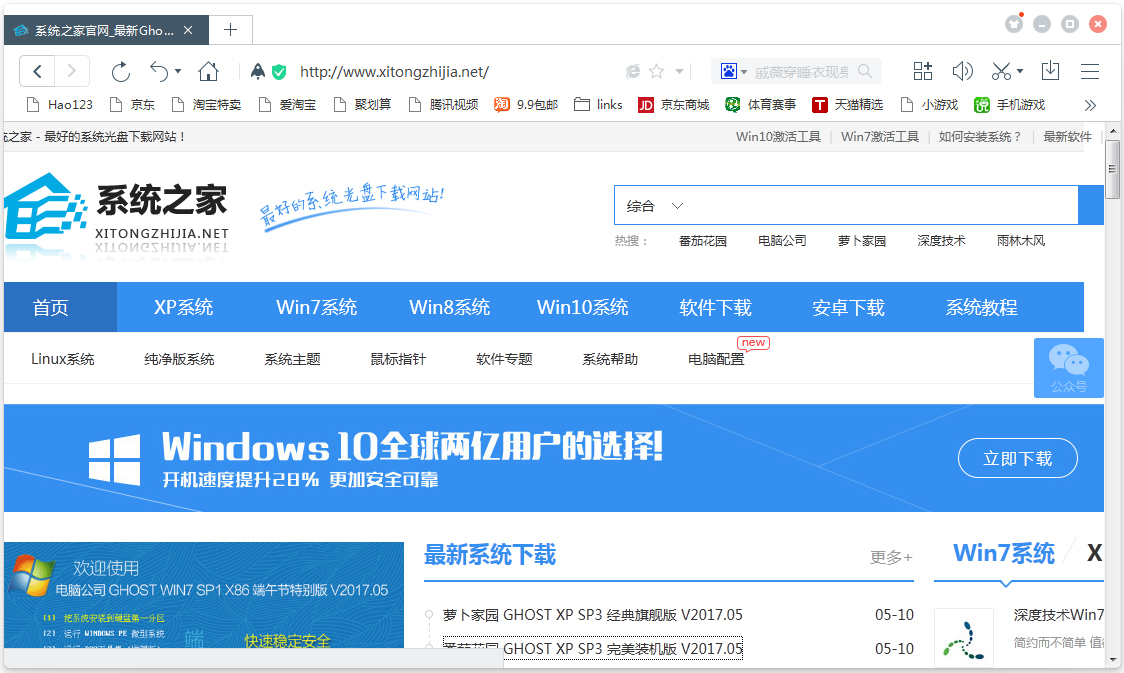Open the extensions grid icon
This screenshot has height=673, width=1124.
click(923, 71)
